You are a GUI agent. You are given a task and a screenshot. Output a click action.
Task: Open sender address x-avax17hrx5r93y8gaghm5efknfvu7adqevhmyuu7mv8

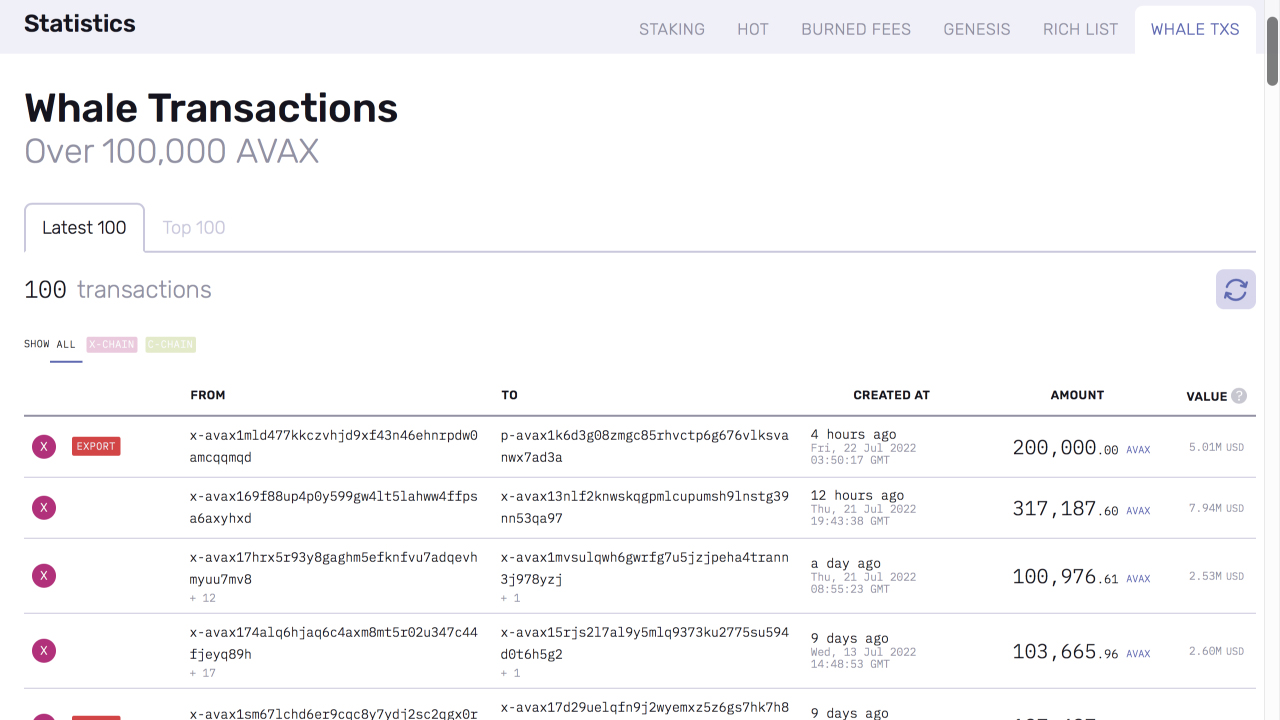click(334, 568)
